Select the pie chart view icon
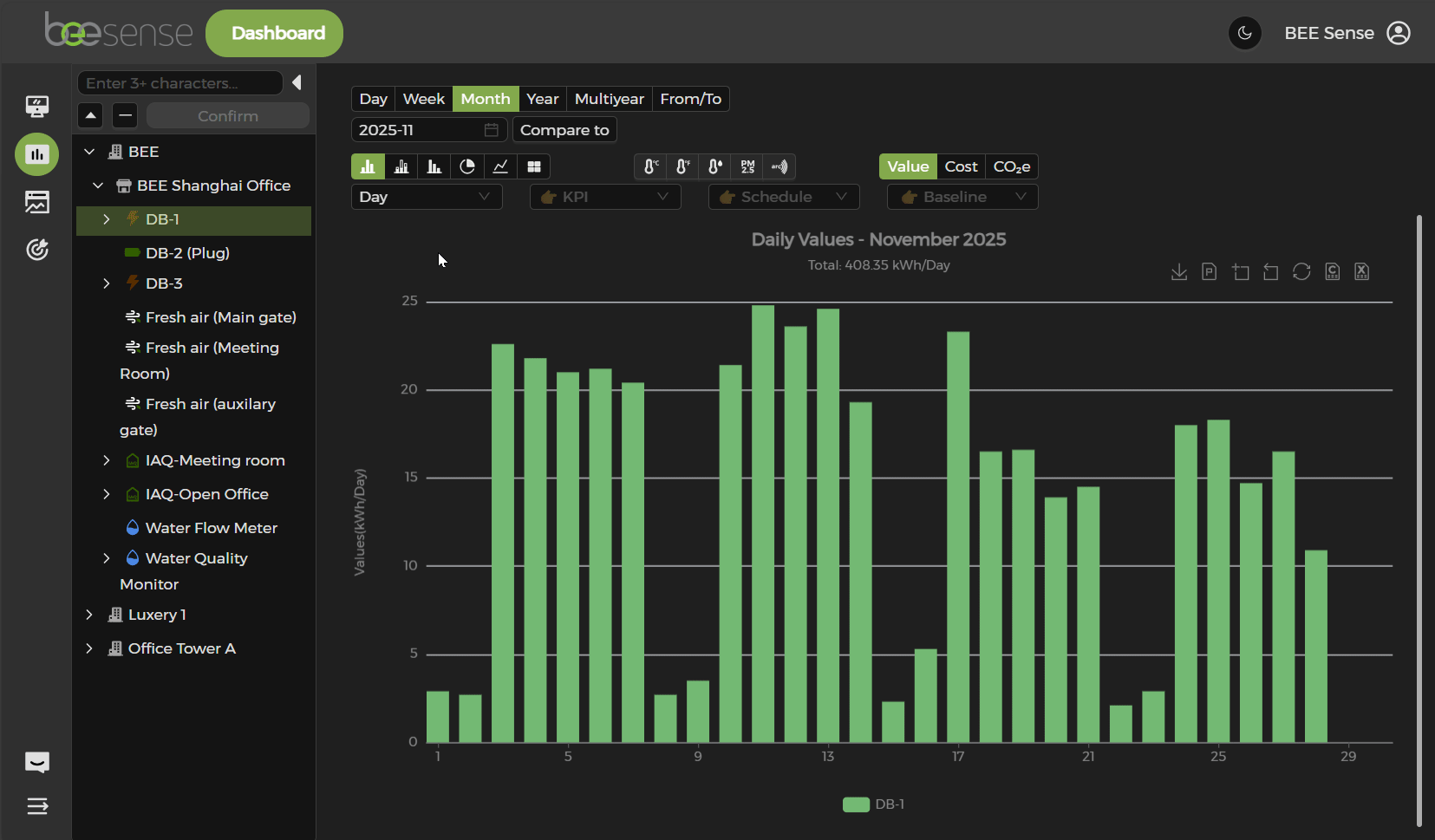Image resolution: width=1435 pixels, height=840 pixels. click(x=467, y=166)
